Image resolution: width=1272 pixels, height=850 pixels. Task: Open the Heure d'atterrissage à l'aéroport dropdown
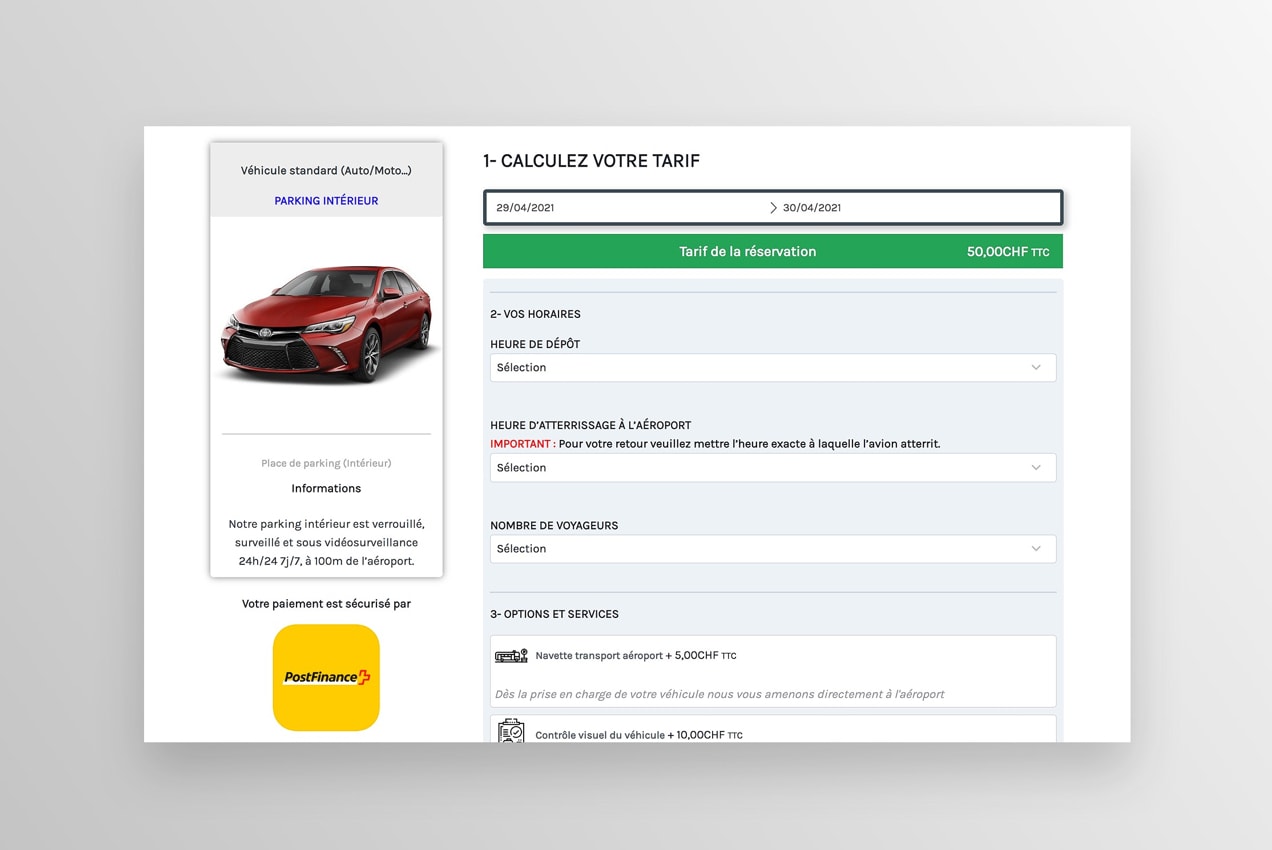coord(772,467)
